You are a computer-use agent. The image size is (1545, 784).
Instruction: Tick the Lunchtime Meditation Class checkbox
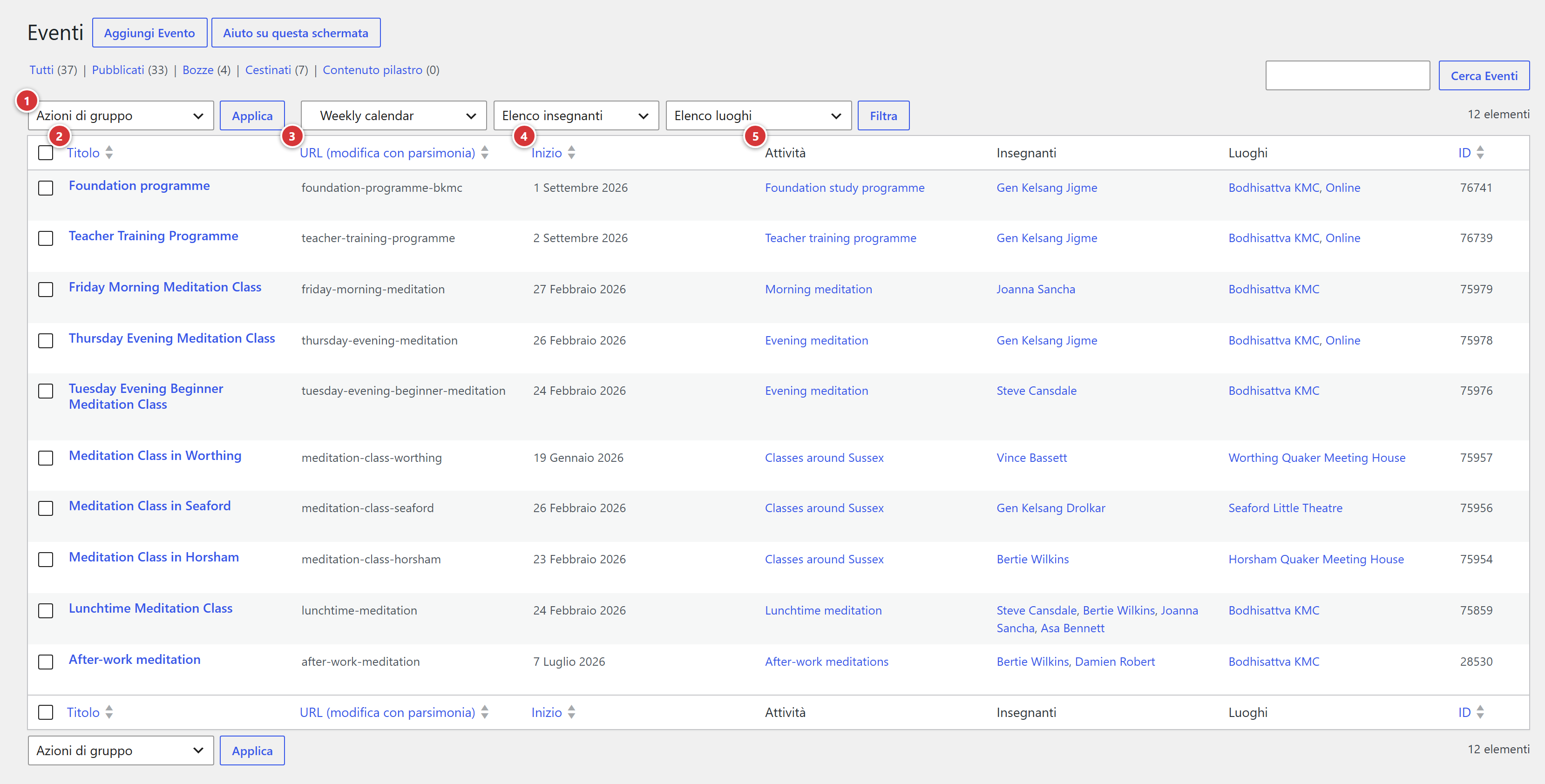(x=46, y=611)
